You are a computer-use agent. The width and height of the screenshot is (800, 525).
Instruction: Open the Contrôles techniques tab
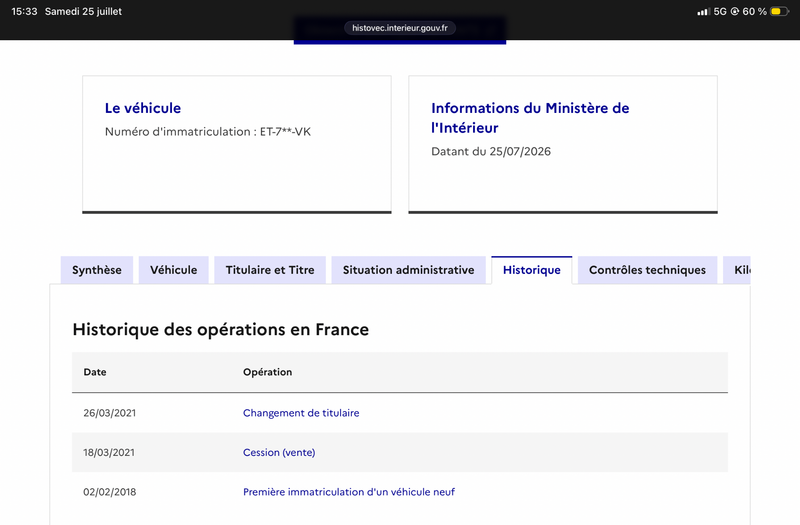[647, 270]
